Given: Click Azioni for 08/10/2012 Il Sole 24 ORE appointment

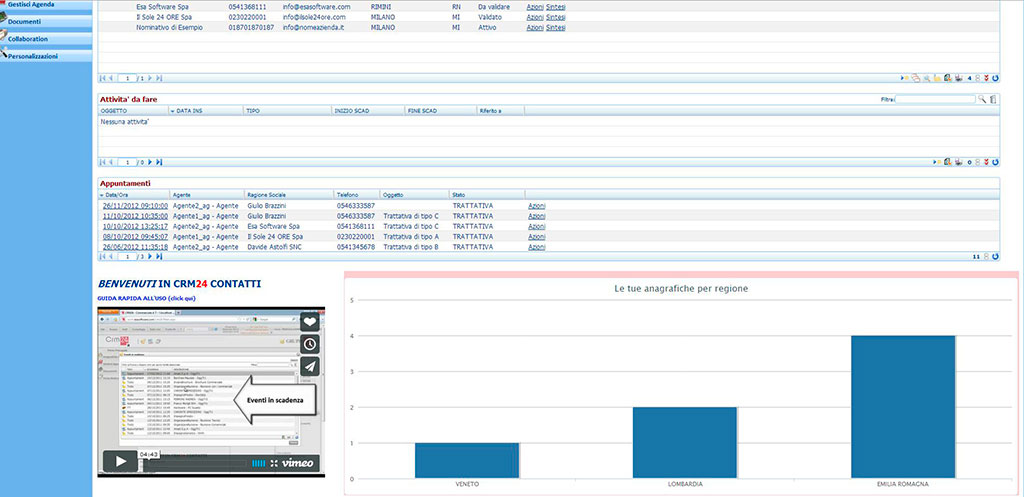Looking at the screenshot, I should coord(537,237).
